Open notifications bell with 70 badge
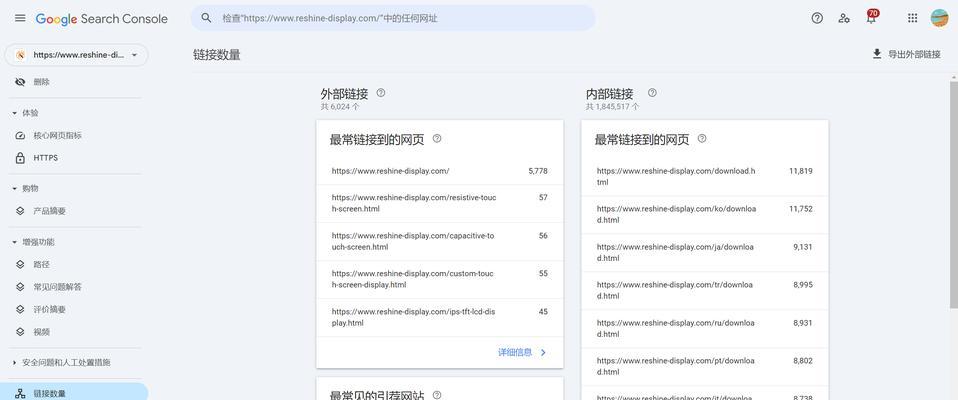 tap(871, 18)
